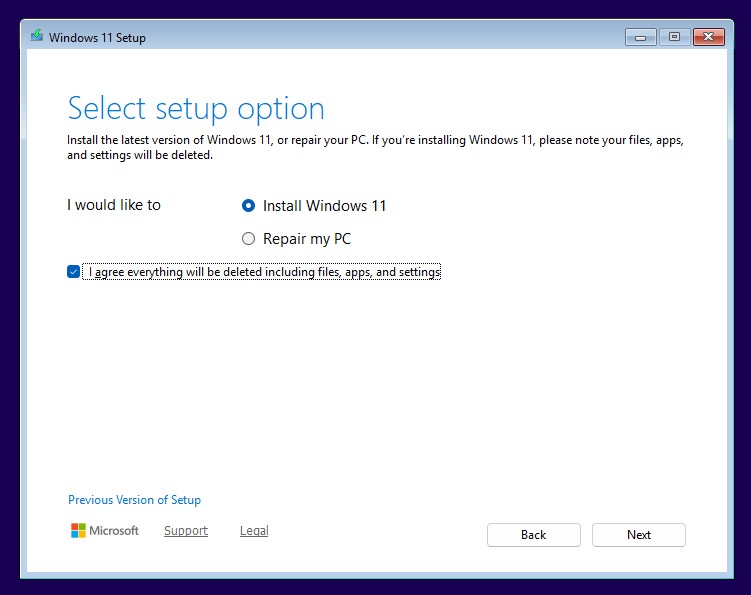Screen dimensions: 751x595
Task: Uncheck the agree everything will be deleted checkbox
Action: 73,272
